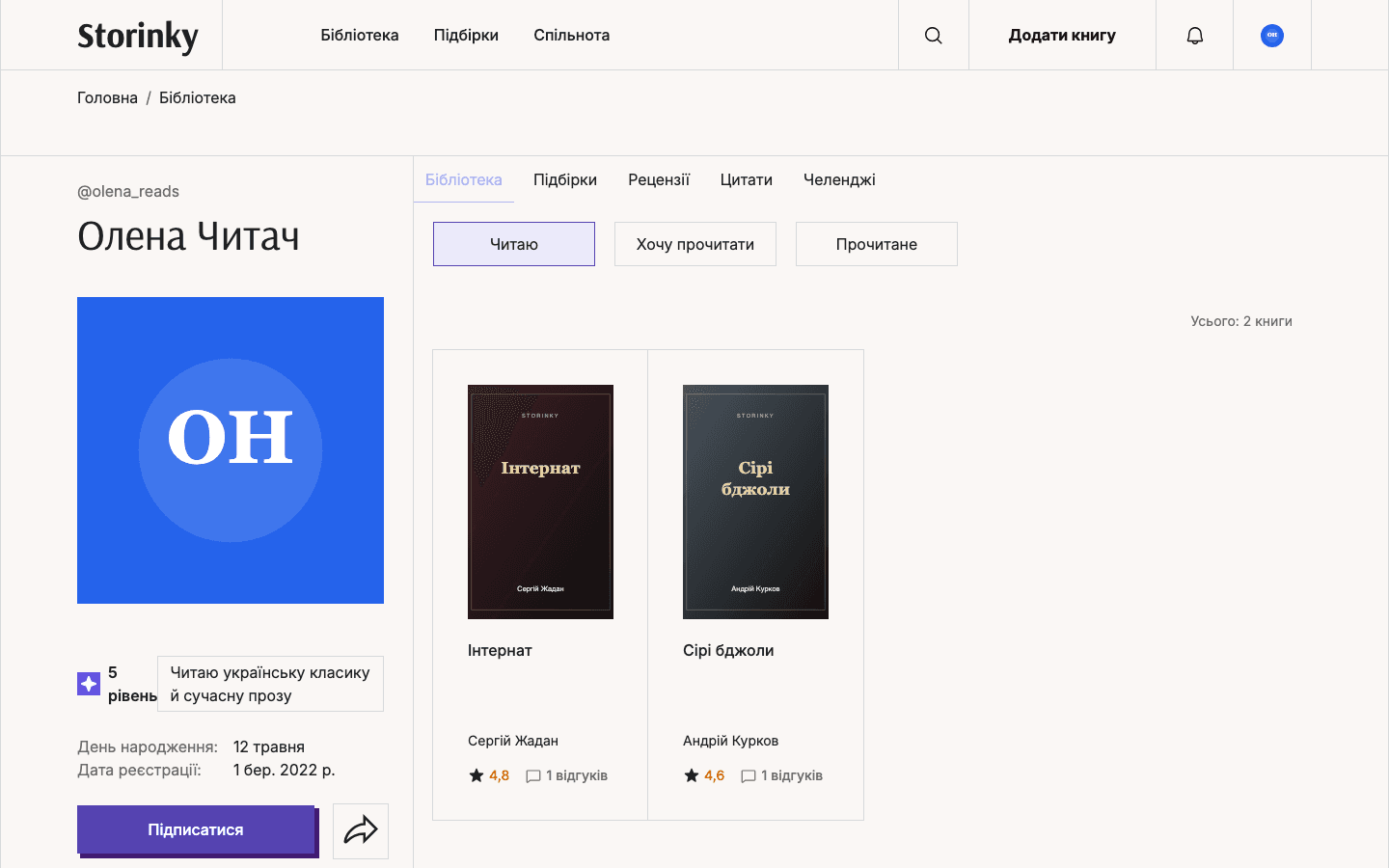Click the 4,6 rating value
The height and width of the screenshot is (868, 1389).
point(714,775)
